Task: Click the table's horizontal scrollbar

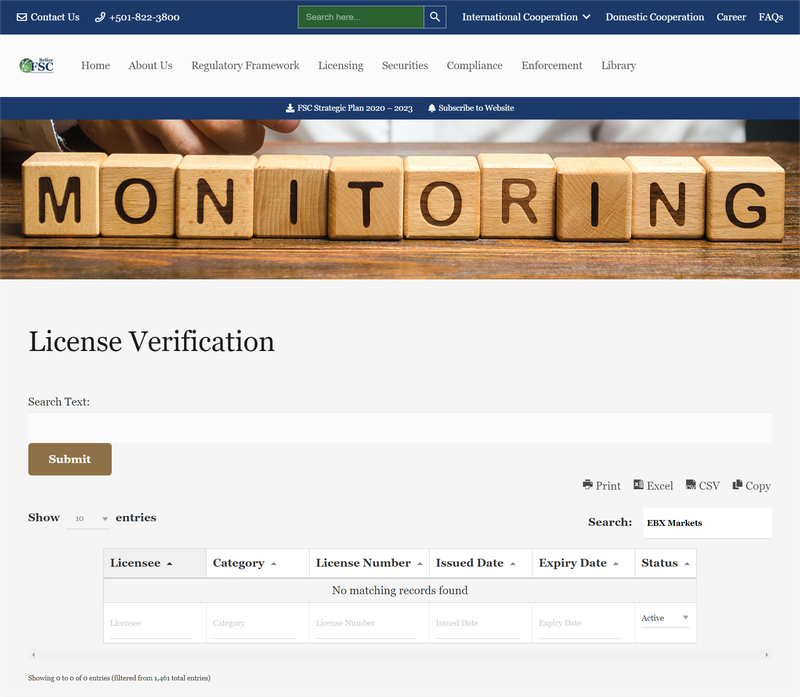Action: pos(400,654)
